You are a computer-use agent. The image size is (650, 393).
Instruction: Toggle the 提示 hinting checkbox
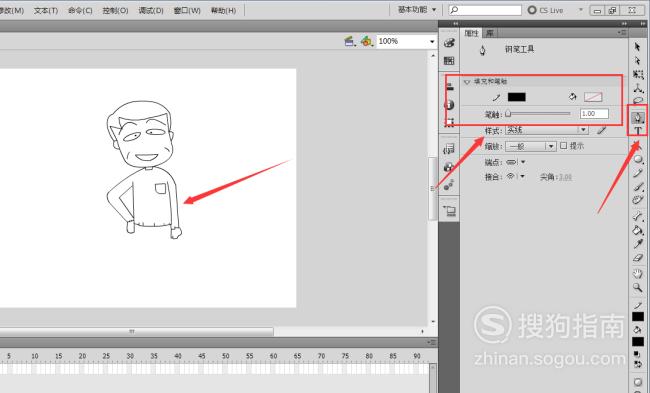point(563,146)
